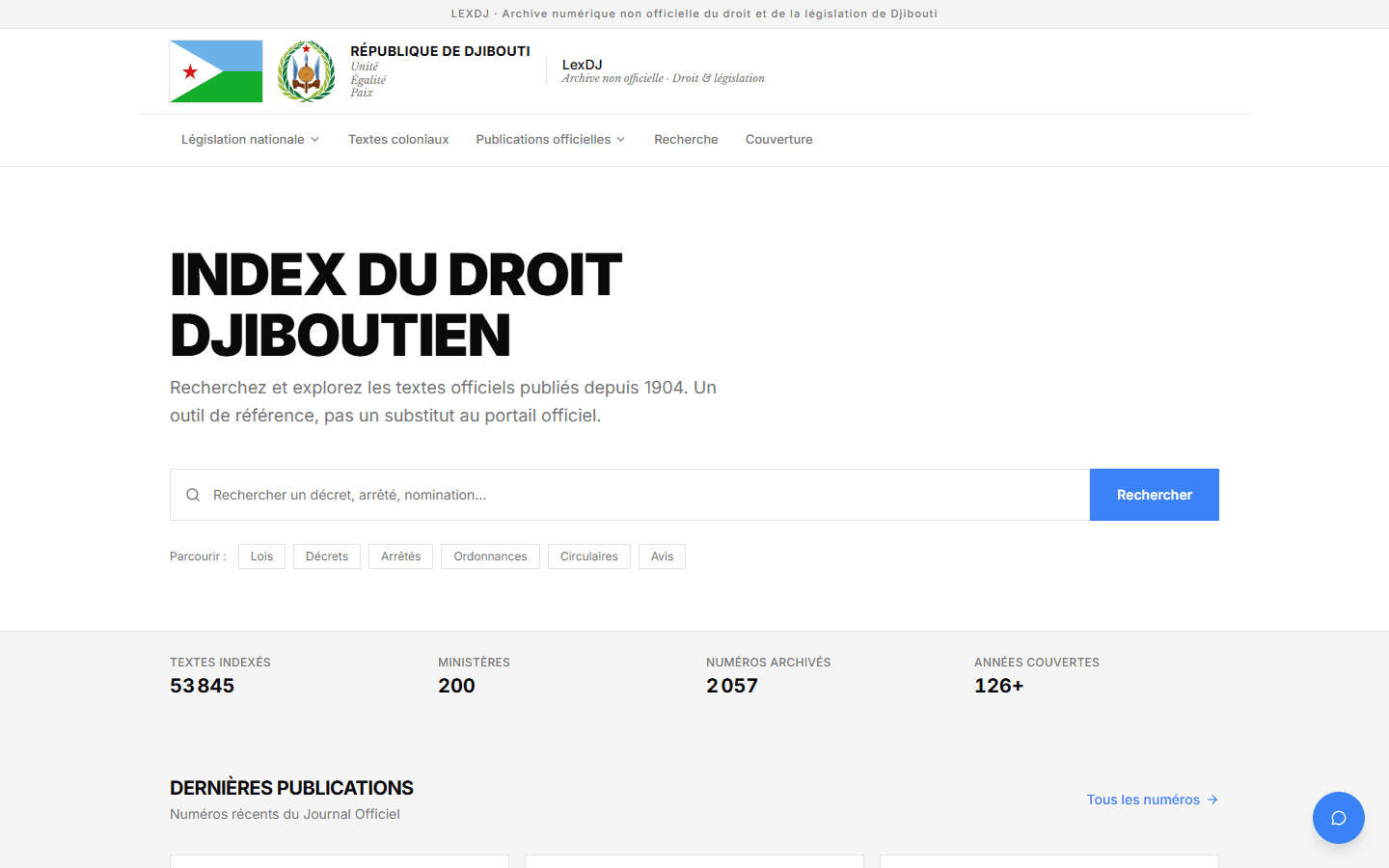This screenshot has width=1389, height=868.
Task: Click the Unité Égalité Paix motto
Action: [x=368, y=80]
